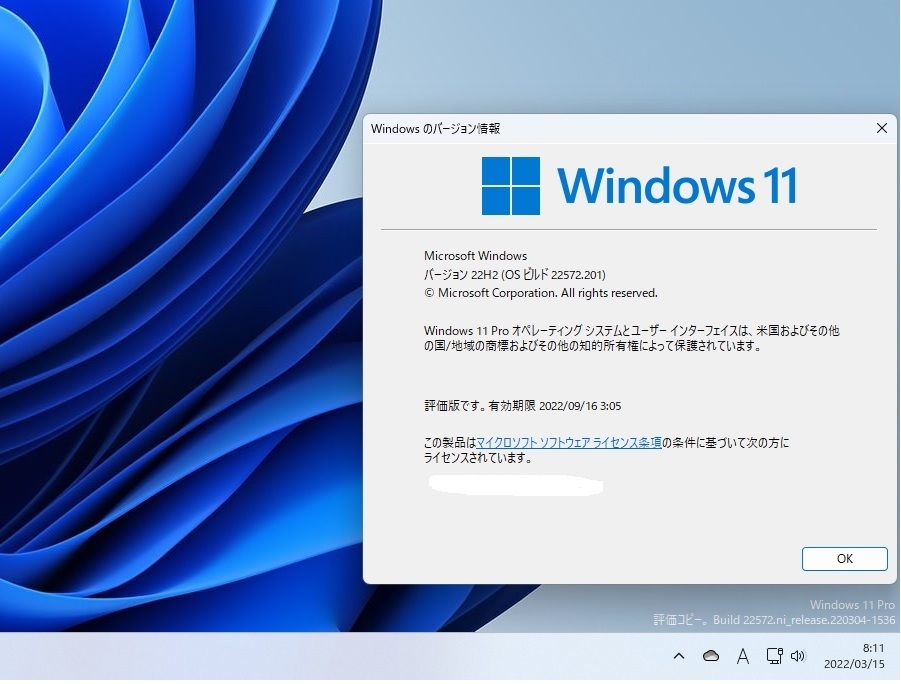Click the OK button in the dialog
Image resolution: width=901 pixels, height=684 pixels.
pyautogui.click(x=844, y=559)
